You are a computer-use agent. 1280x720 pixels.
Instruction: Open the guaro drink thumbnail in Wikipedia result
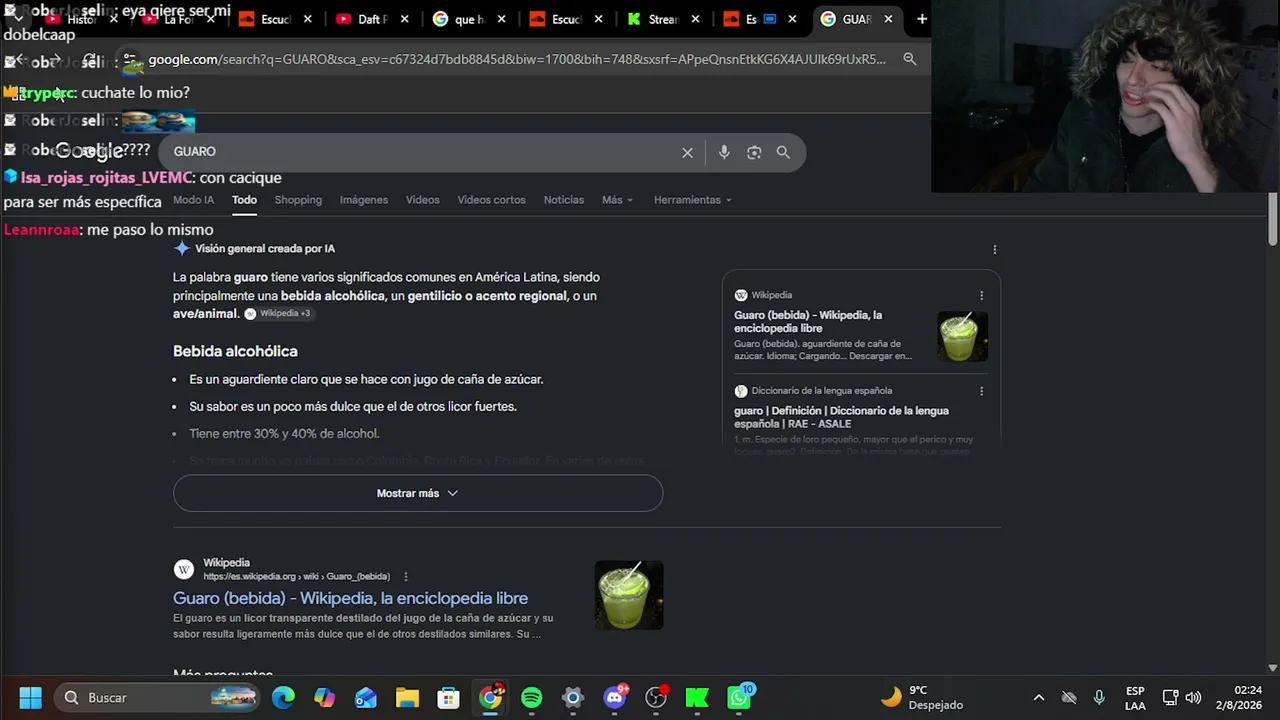tap(629, 595)
